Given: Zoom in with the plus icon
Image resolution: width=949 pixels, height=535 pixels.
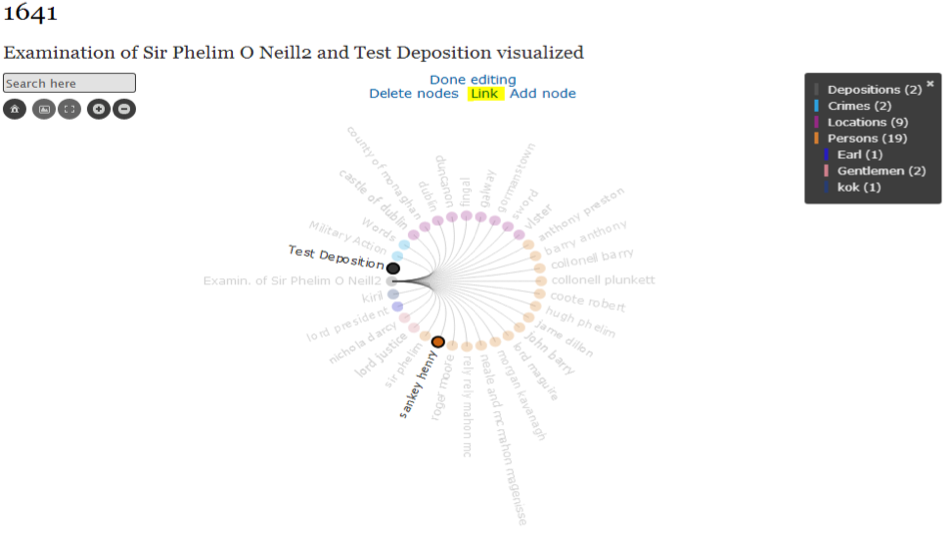Looking at the screenshot, I should pyautogui.click(x=98, y=109).
